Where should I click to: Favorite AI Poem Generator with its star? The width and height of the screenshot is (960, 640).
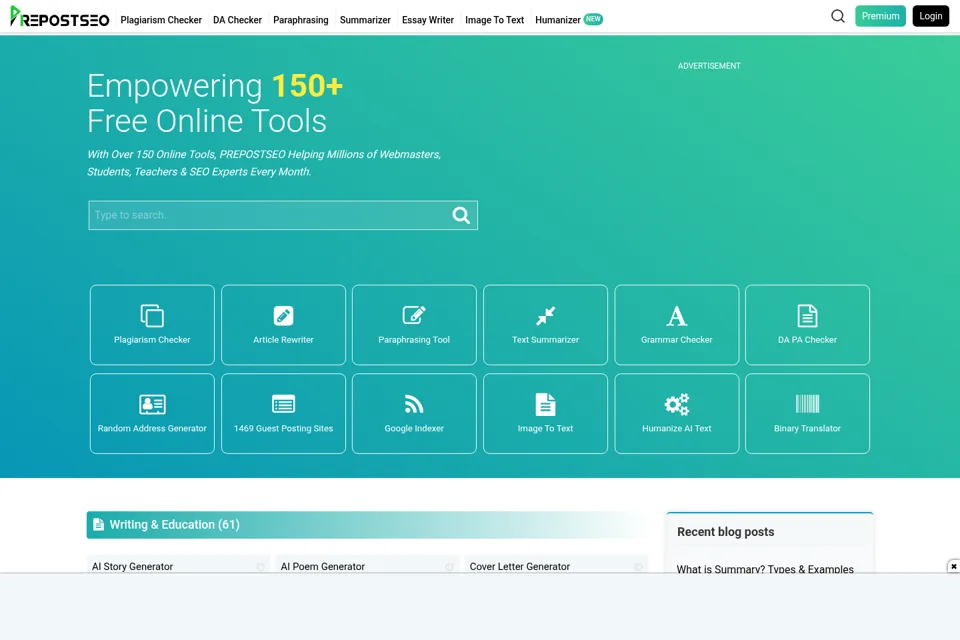449,567
